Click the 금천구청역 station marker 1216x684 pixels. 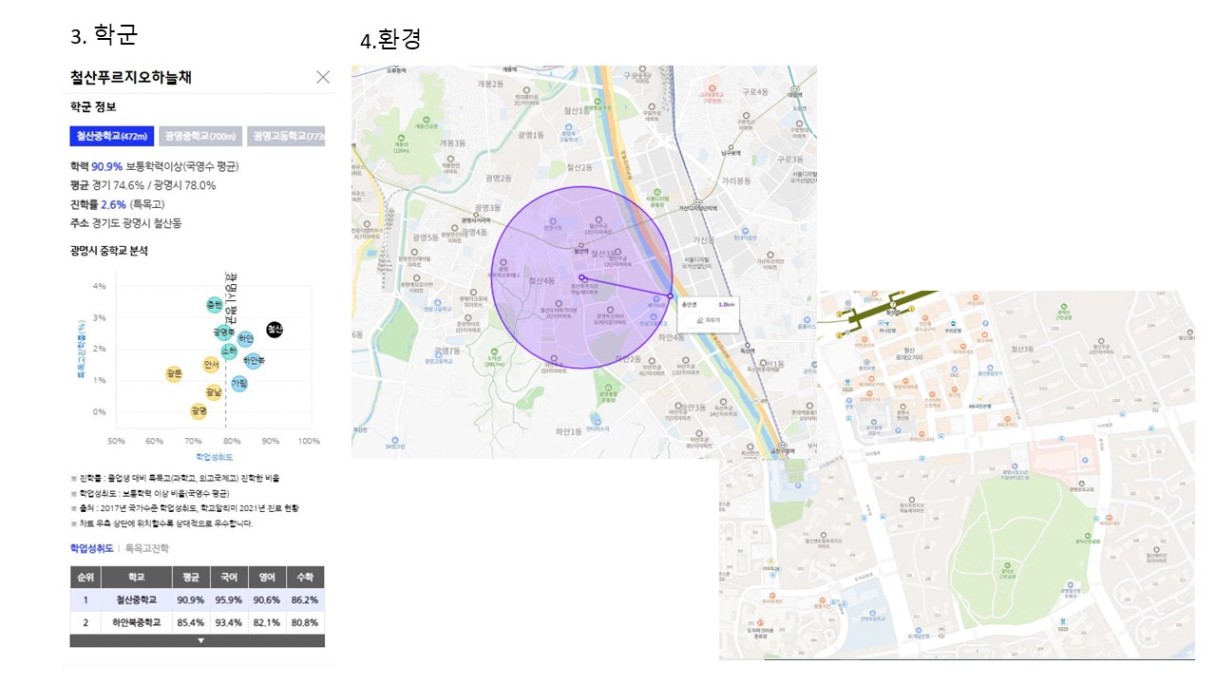pyautogui.click(x=783, y=446)
